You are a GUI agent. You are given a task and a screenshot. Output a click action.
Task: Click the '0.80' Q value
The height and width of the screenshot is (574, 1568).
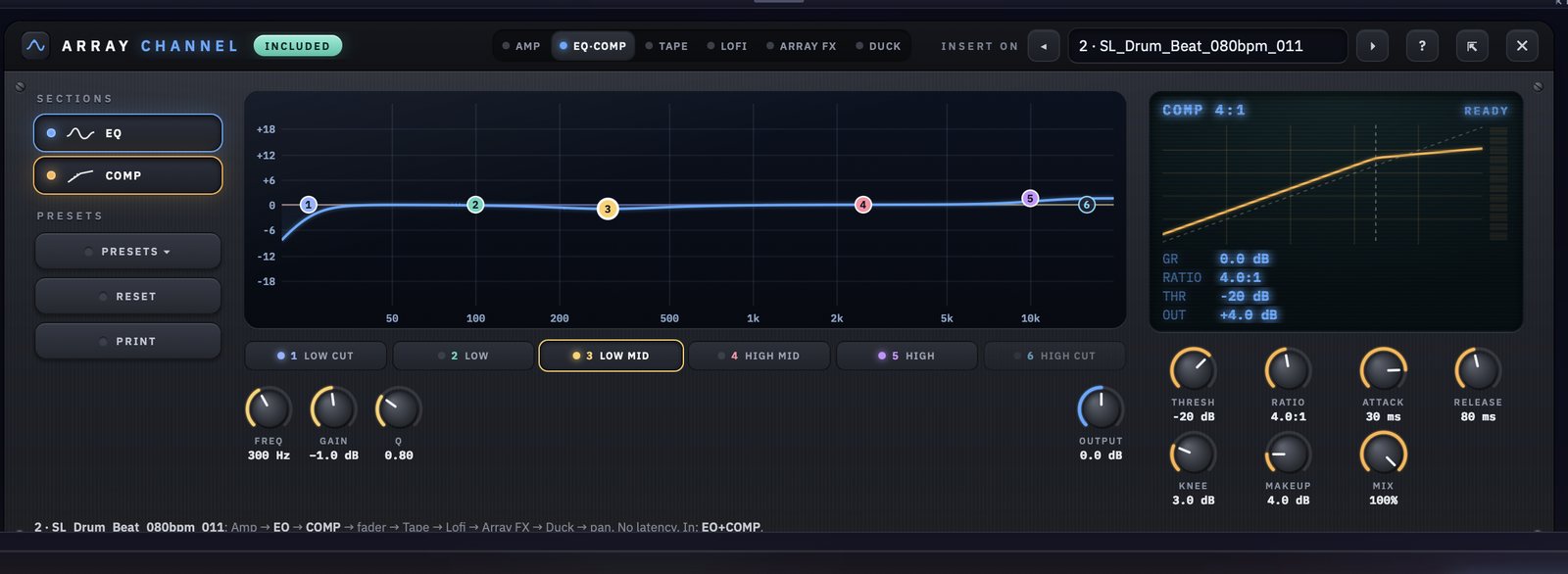[x=399, y=455]
